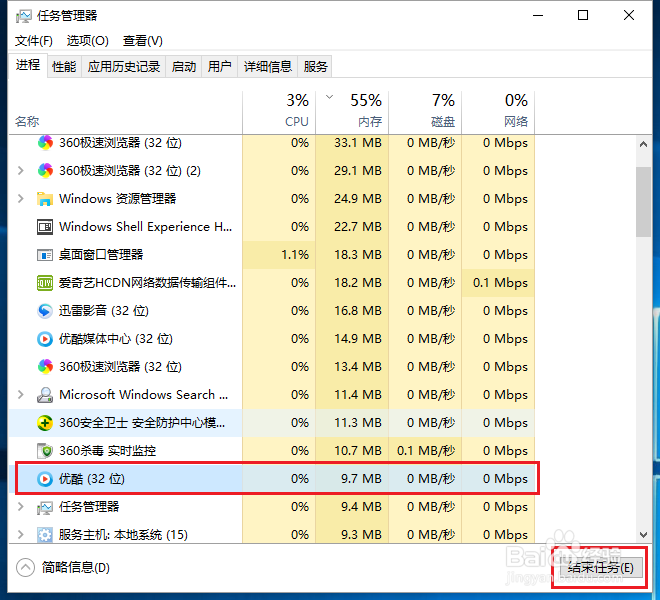
Task: Click the 360安全卫士 green plus icon
Action: 45,423
